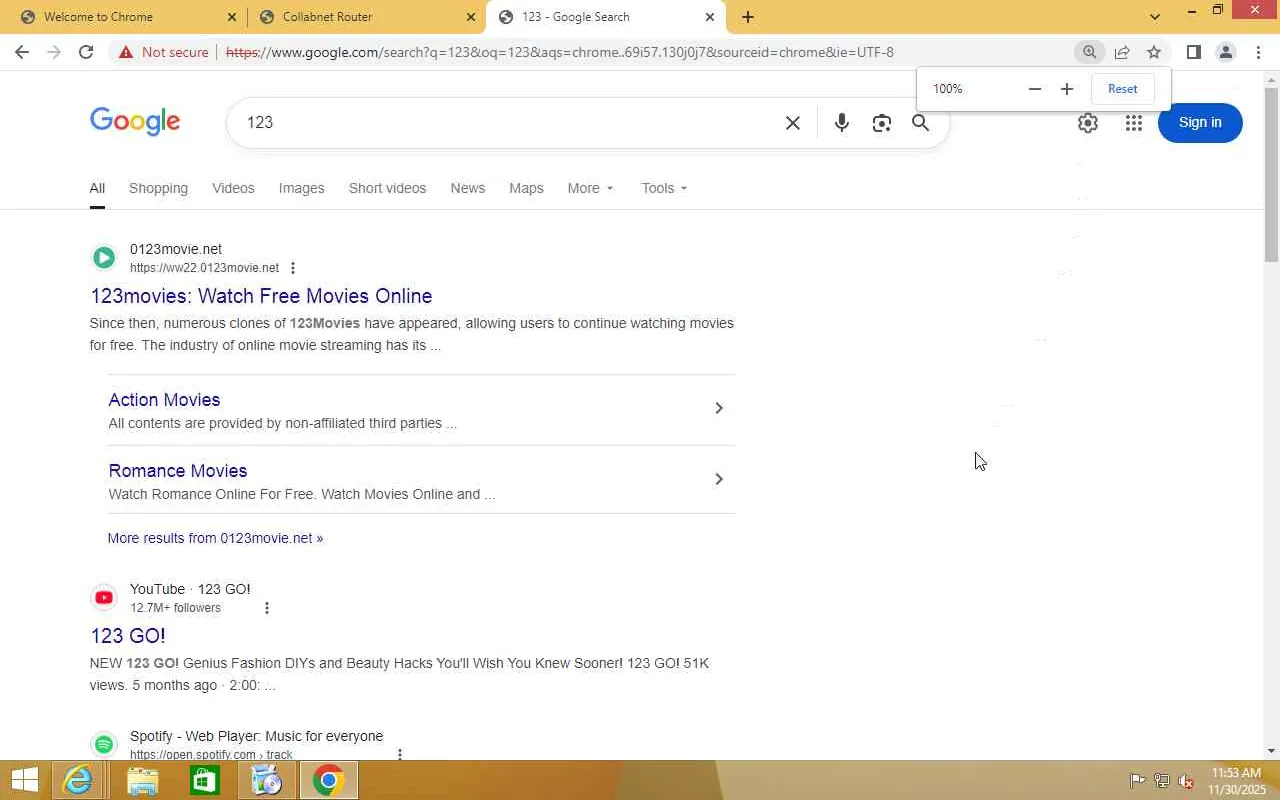Launch Internet Explorer from the taskbar
The width and height of the screenshot is (1280, 800).
78,780
